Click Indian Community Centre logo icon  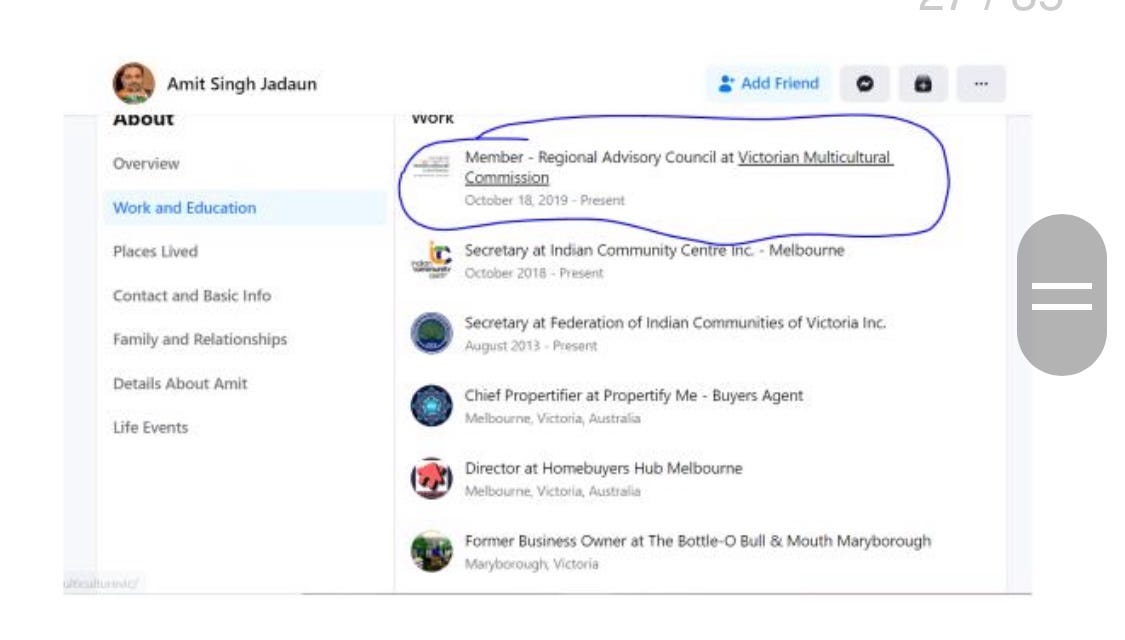431,260
